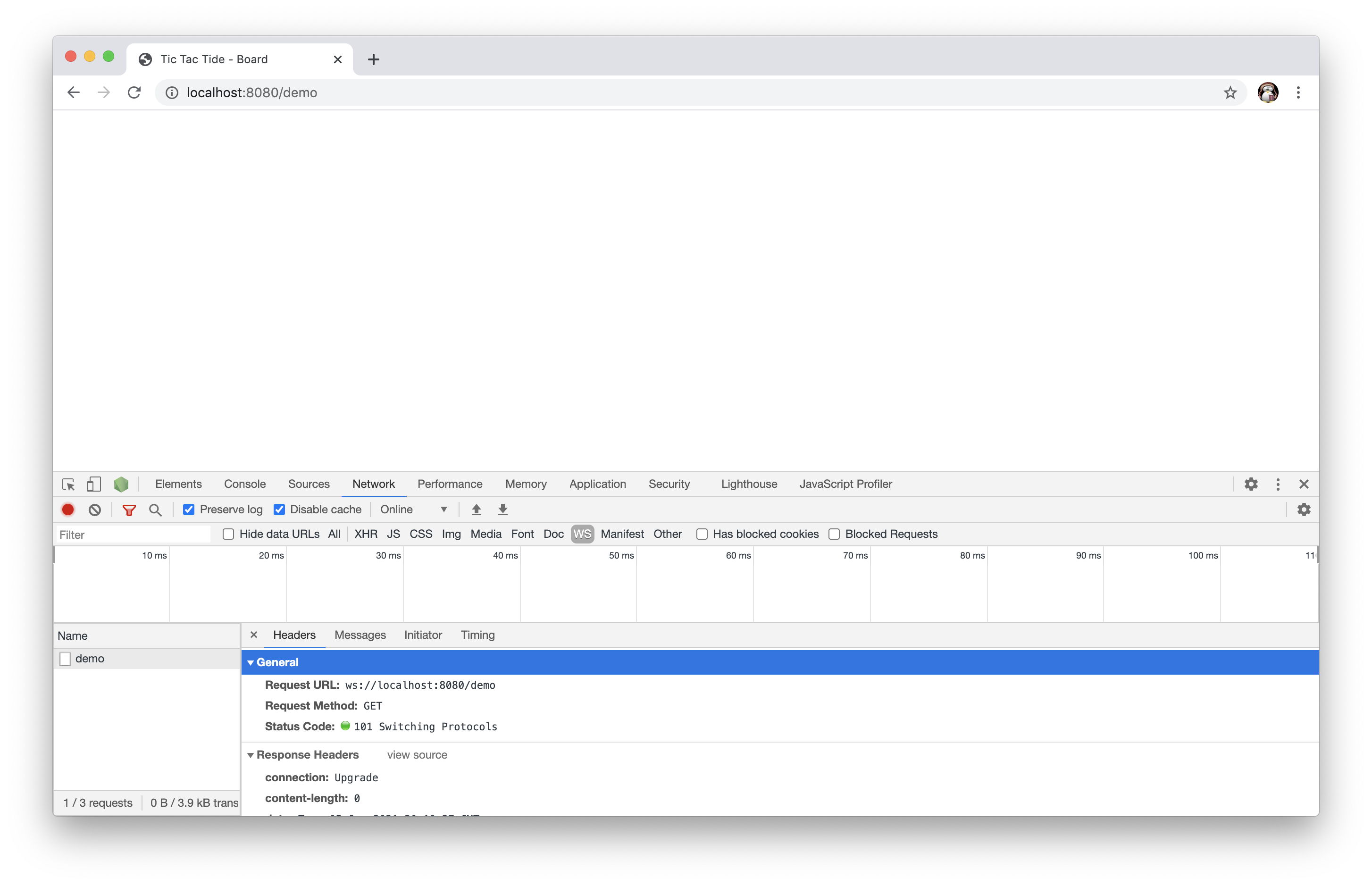This screenshot has height=886, width=1372.
Task: Click the view source link
Action: (x=417, y=755)
